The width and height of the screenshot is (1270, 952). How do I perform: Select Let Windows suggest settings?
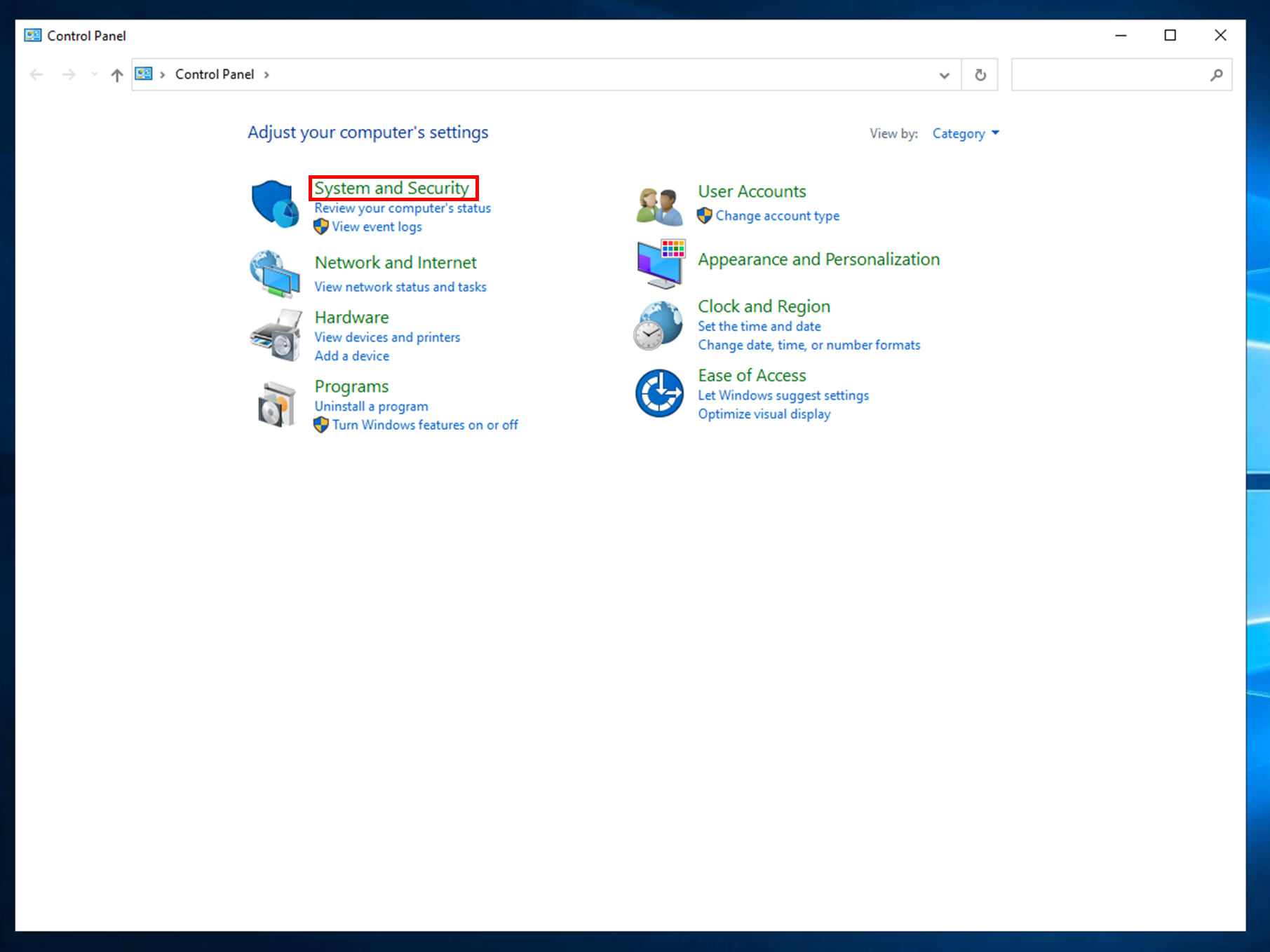click(783, 395)
